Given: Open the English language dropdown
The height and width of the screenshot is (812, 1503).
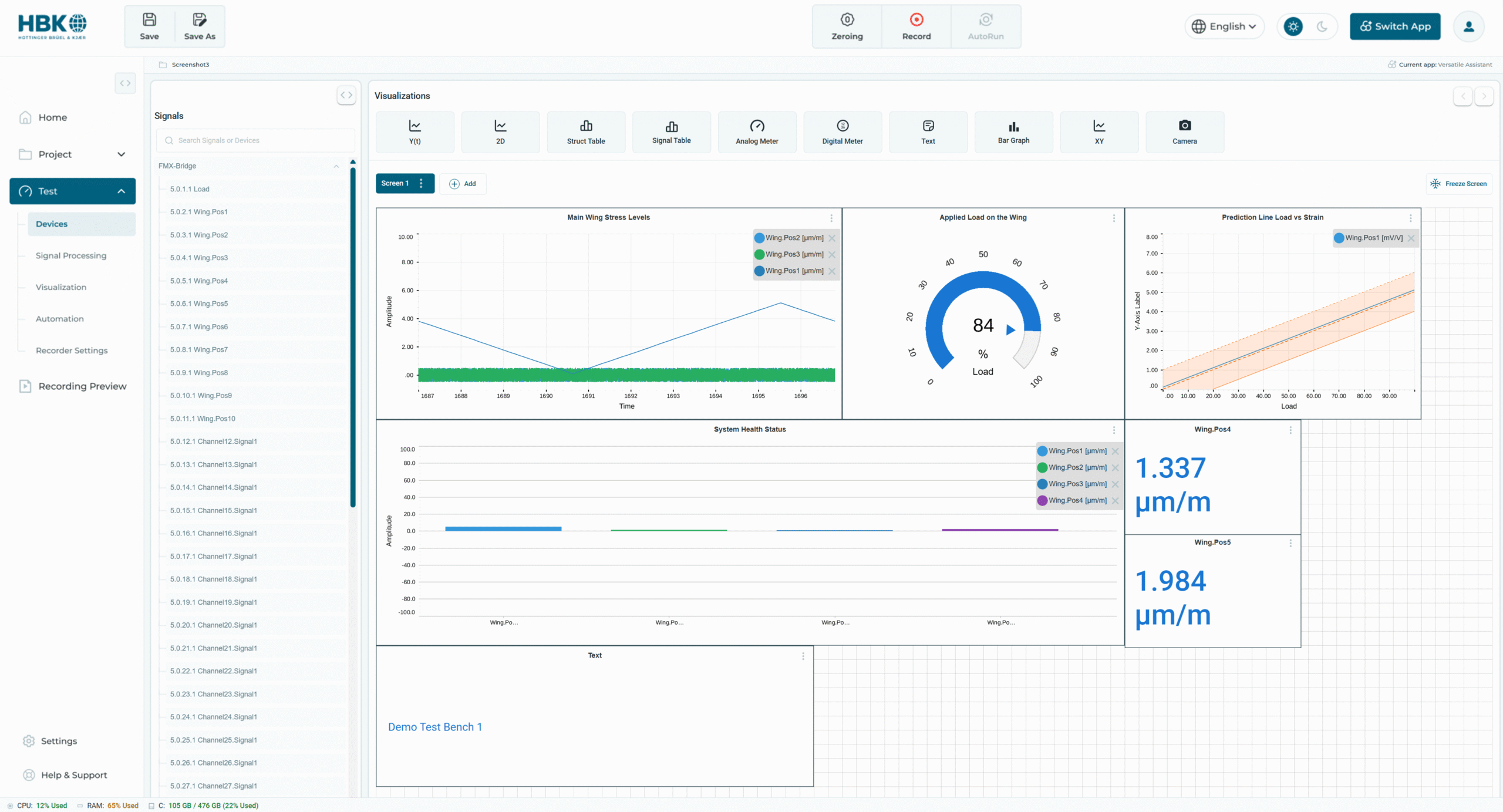Looking at the screenshot, I should tap(1224, 26).
